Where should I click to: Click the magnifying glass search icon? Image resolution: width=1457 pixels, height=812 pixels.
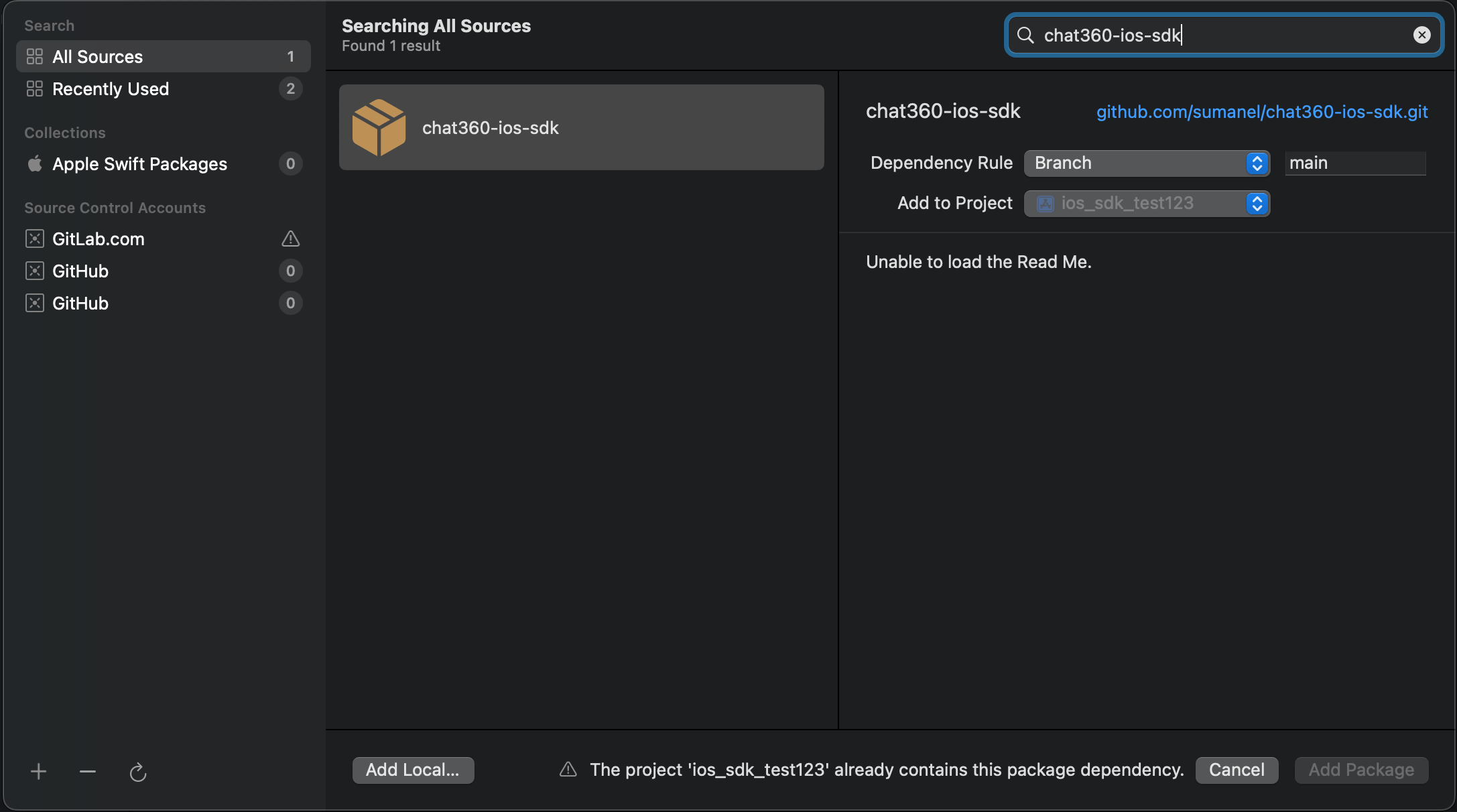click(1025, 35)
